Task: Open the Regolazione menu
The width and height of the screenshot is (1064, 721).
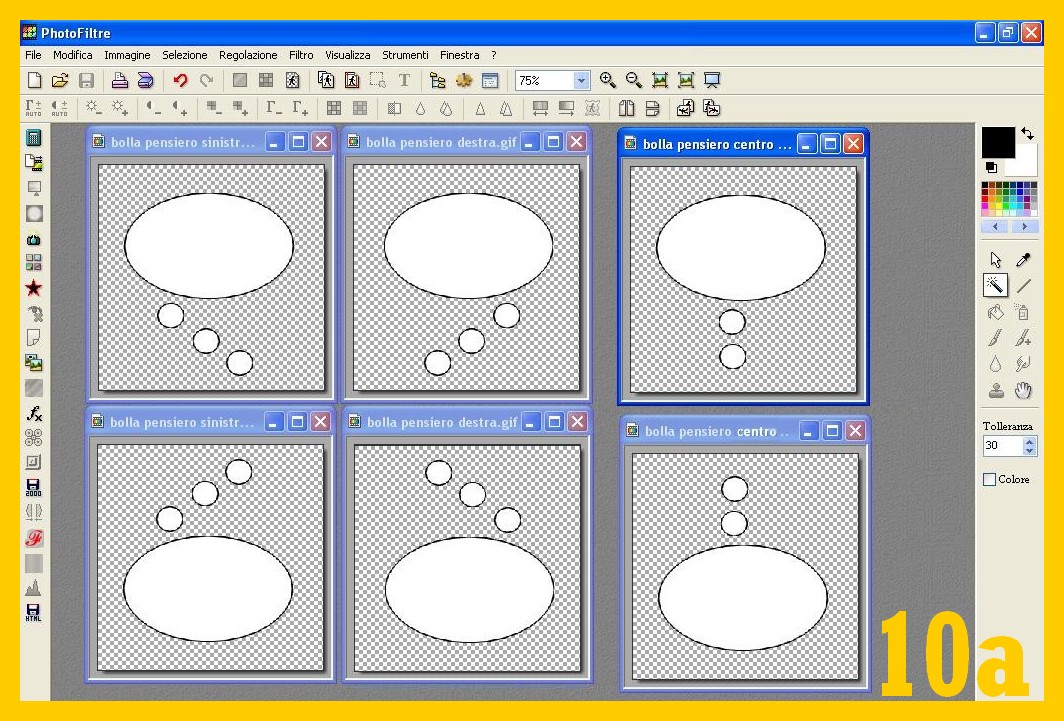Action: coord(248,55)
